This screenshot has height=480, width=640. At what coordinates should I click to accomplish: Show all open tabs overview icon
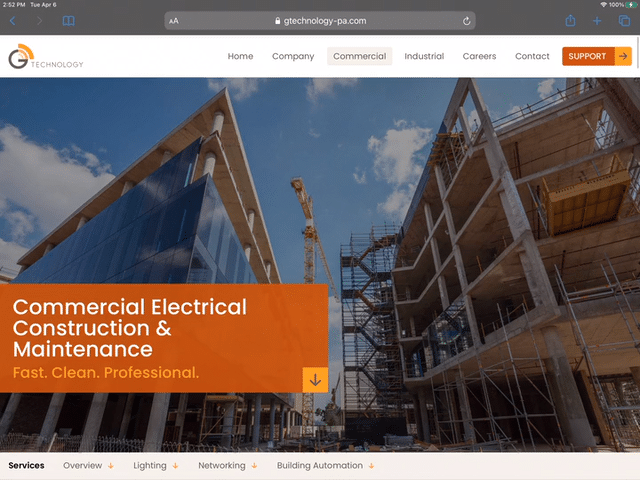tap(624, 21)
